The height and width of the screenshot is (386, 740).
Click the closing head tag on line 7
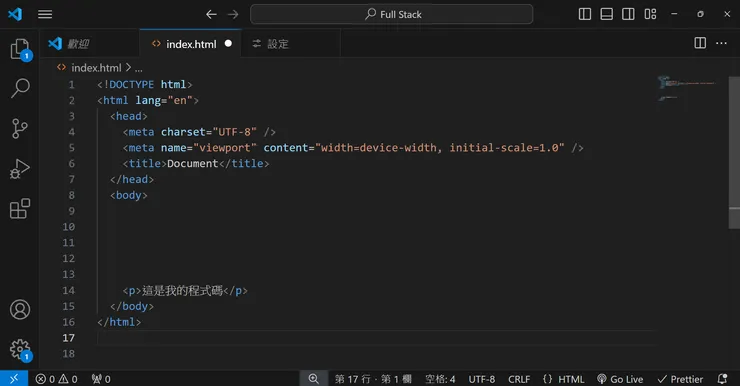(x=132, y=179)
